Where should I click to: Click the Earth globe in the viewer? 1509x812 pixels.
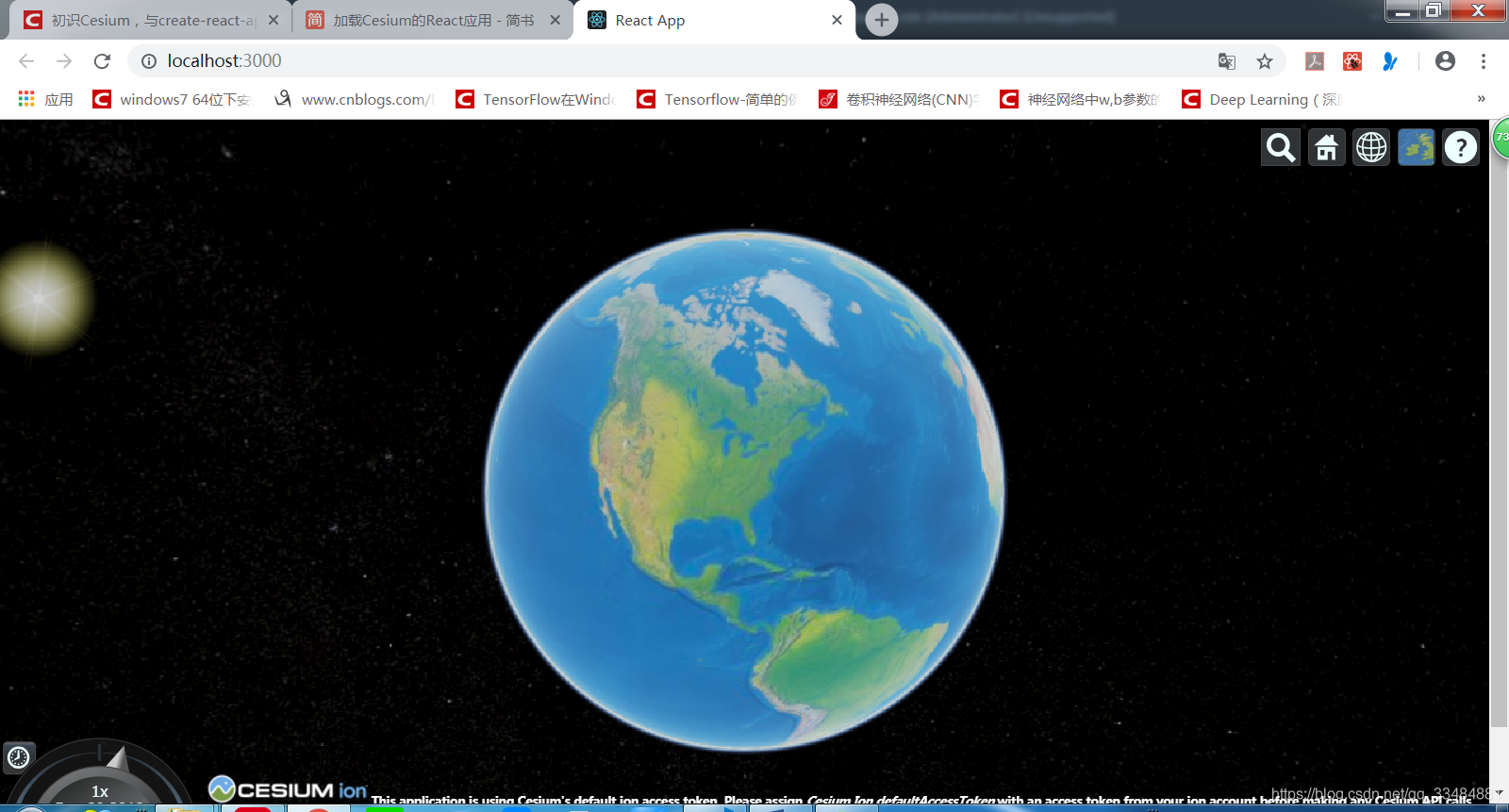tap(744, 490)
